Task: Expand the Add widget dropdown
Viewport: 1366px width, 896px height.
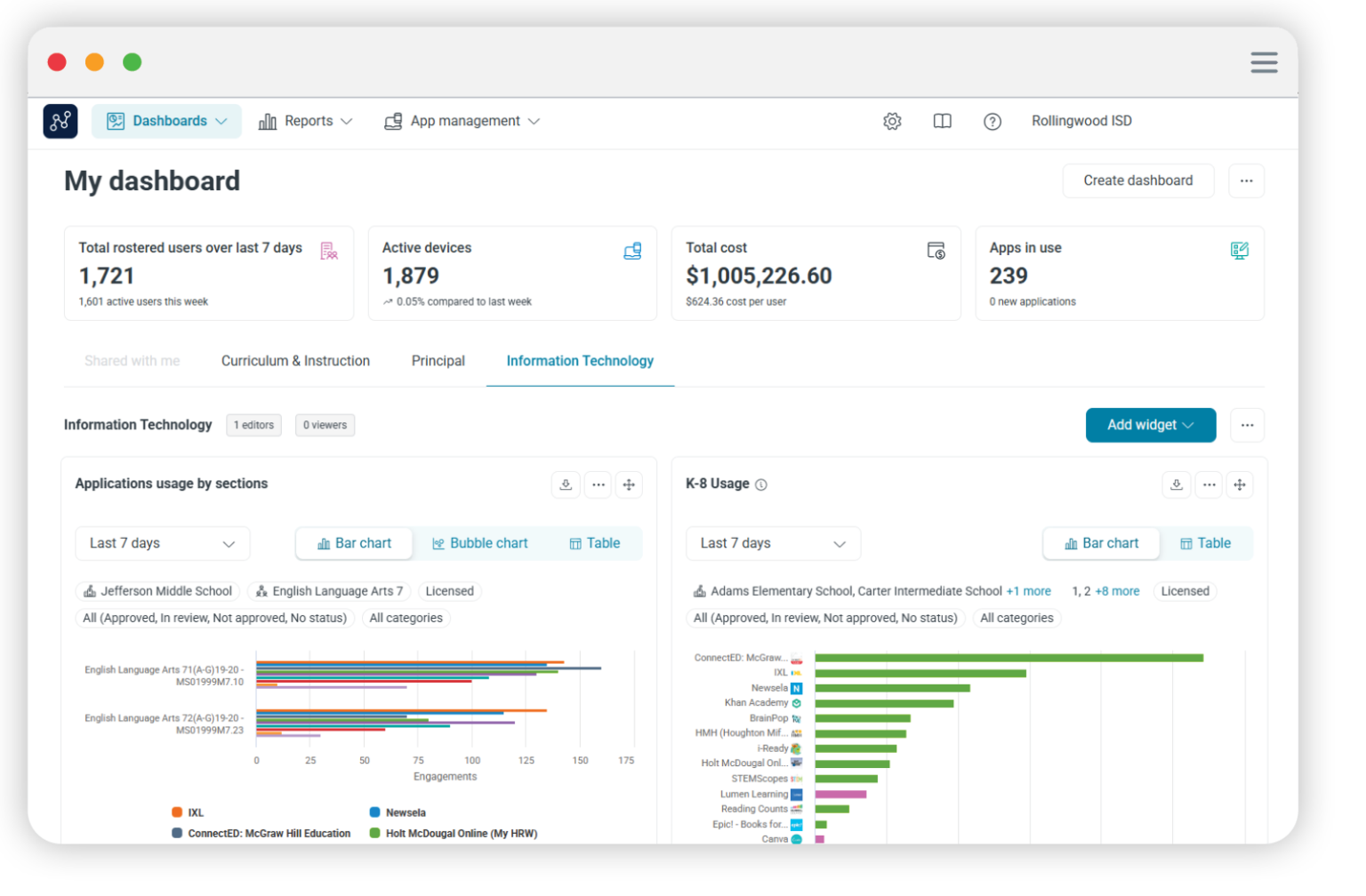Action: 1150,425
